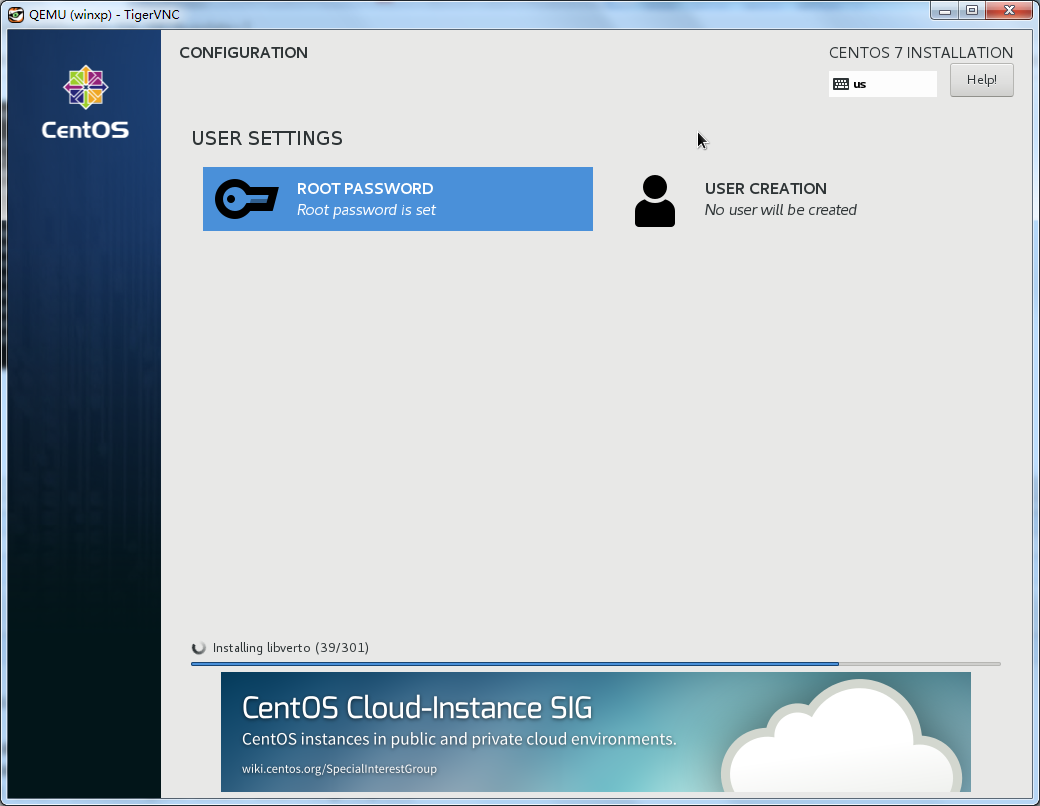The width and height of the screenshot is (1040, 806).
Task: Click the TigerVNC window title icon
Action: coord(15,14)
